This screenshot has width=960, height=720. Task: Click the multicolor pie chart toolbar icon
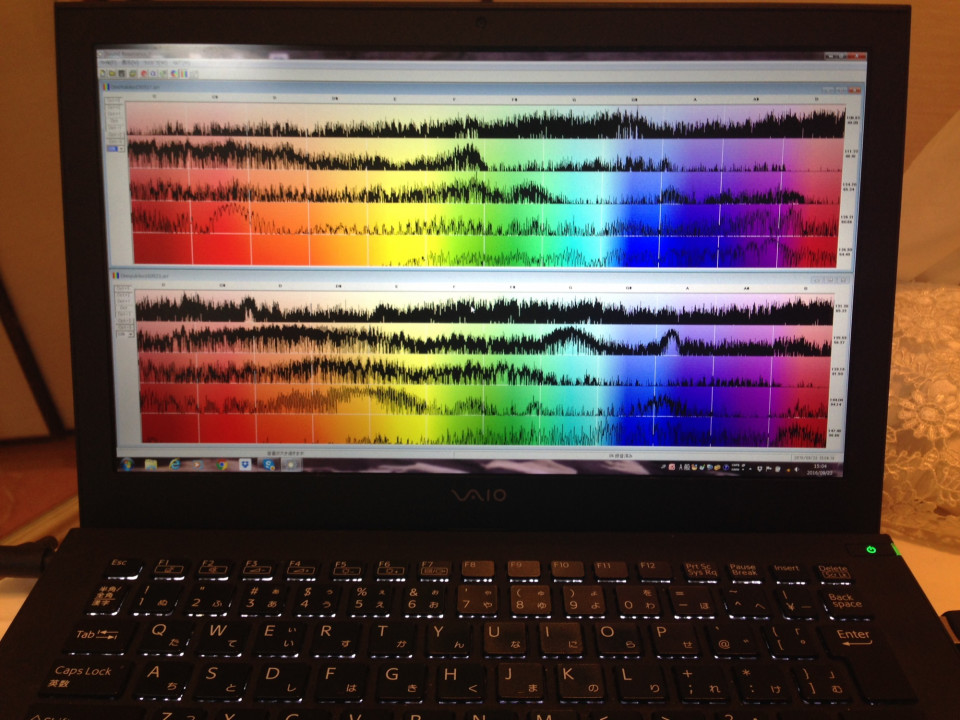click(x=174, y=73)
